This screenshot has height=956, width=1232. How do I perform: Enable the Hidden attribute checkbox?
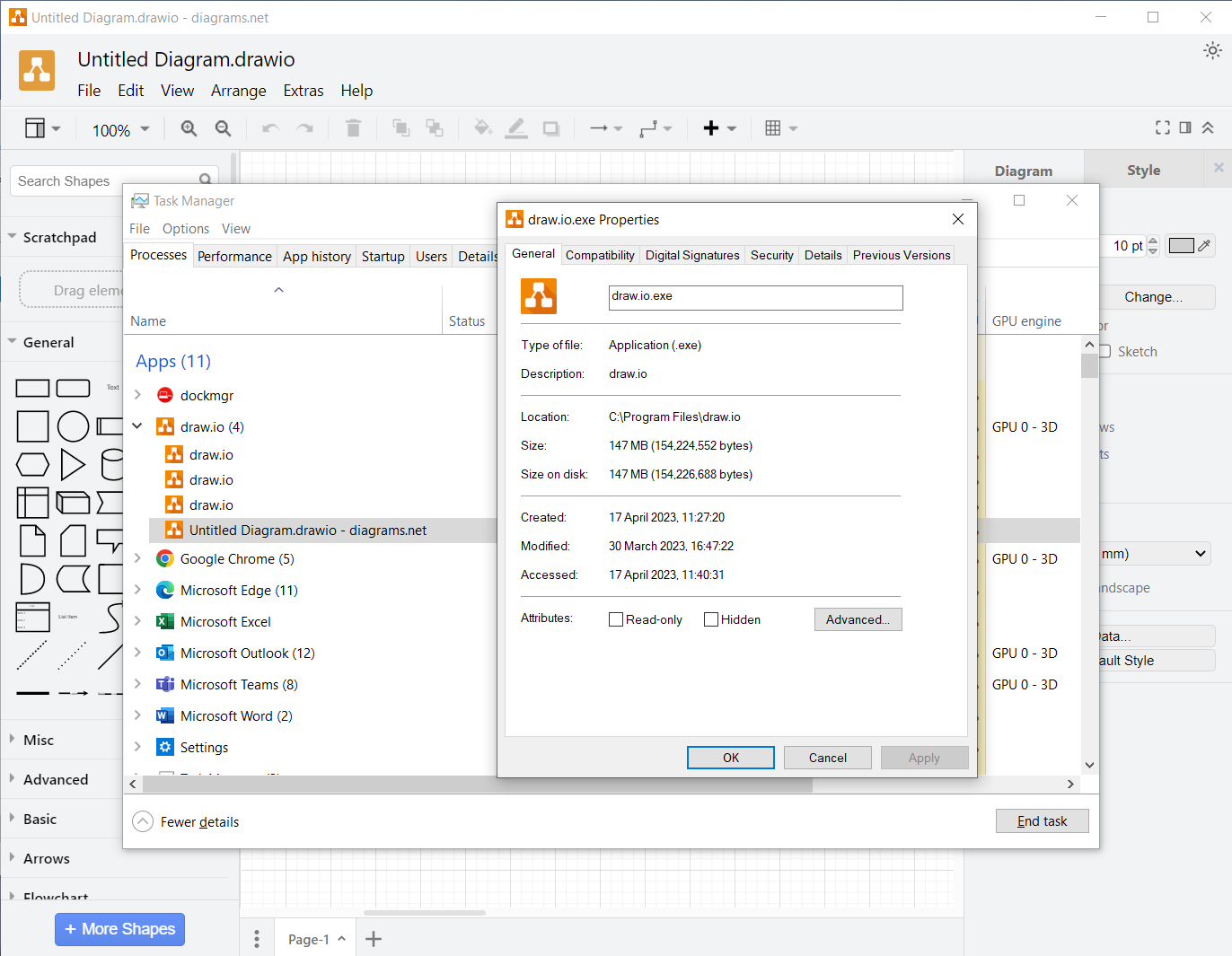coord(711,619)
